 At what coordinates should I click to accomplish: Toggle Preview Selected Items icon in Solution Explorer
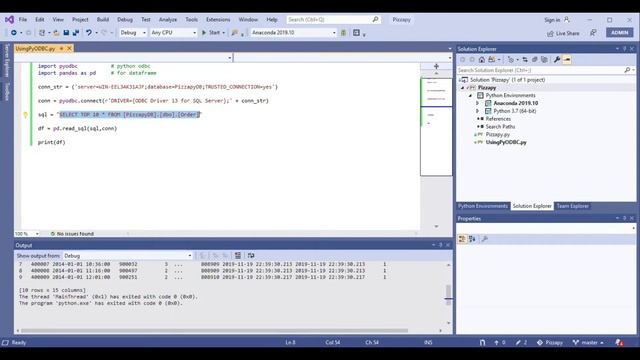567,60
